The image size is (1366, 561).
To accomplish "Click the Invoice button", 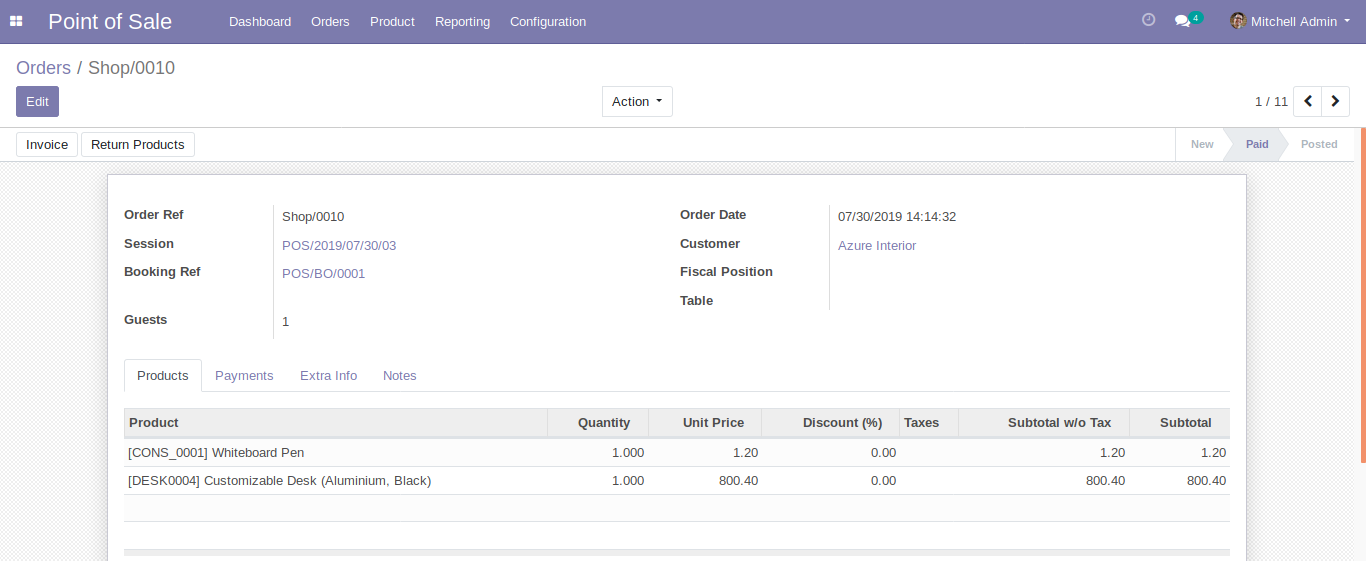I will coord(47,144).
